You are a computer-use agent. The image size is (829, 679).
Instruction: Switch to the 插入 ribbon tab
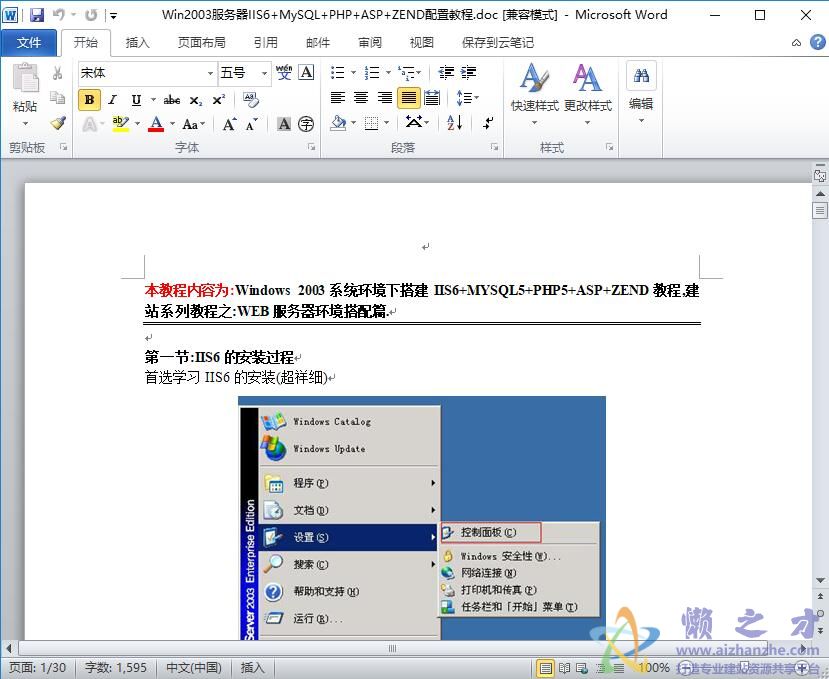(x=137, y=42)
